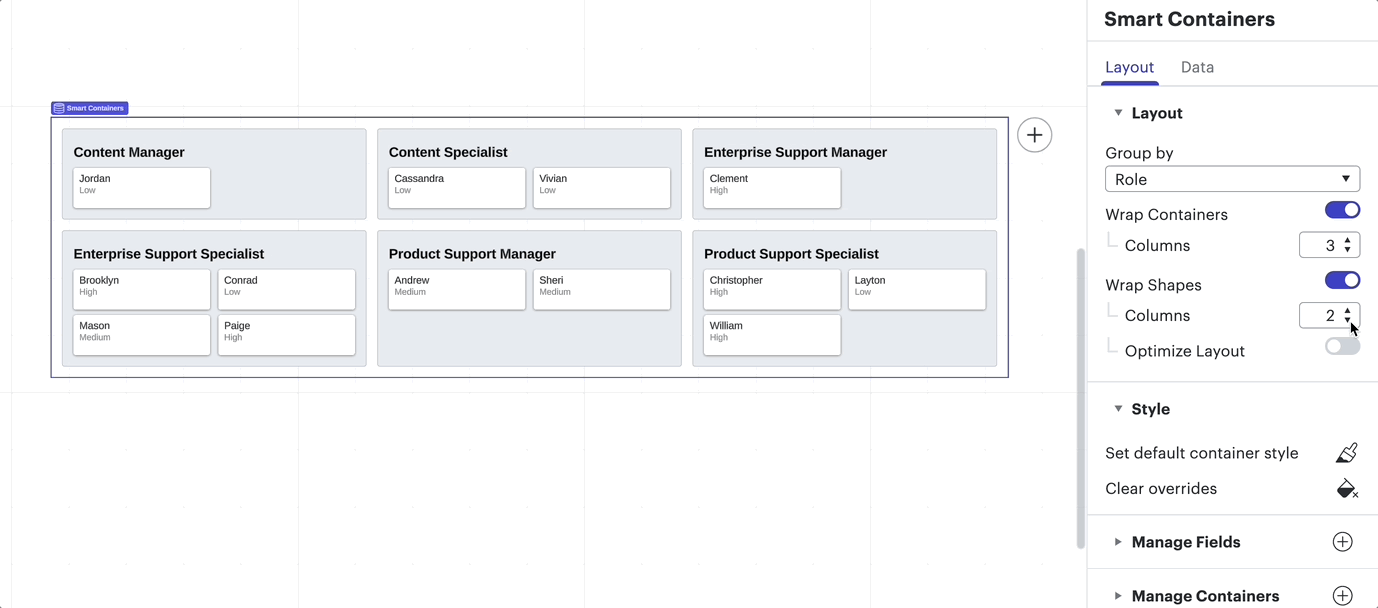Click the plus icon beside Manage Fields
Screen dimensions: 1378x608
tap(1342, 541)
